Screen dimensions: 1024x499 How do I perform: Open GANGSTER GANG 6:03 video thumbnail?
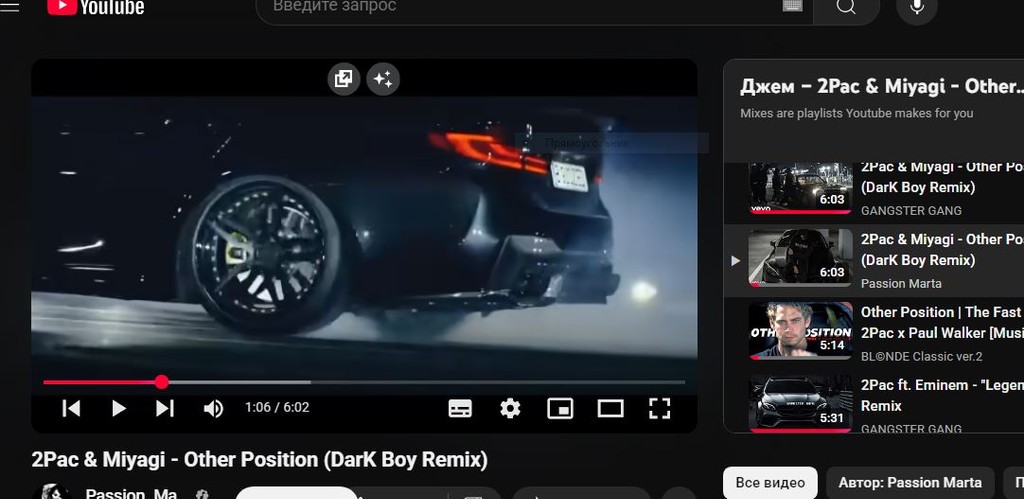(800, 188)
